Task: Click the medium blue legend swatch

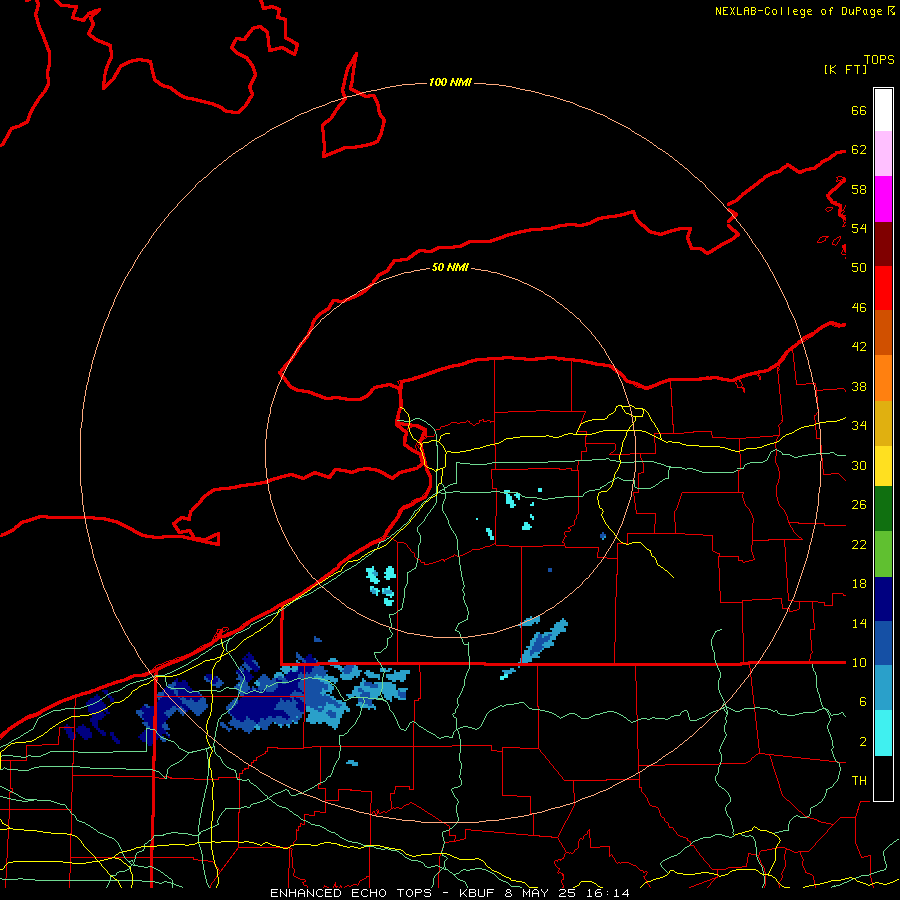Action: 883,643
